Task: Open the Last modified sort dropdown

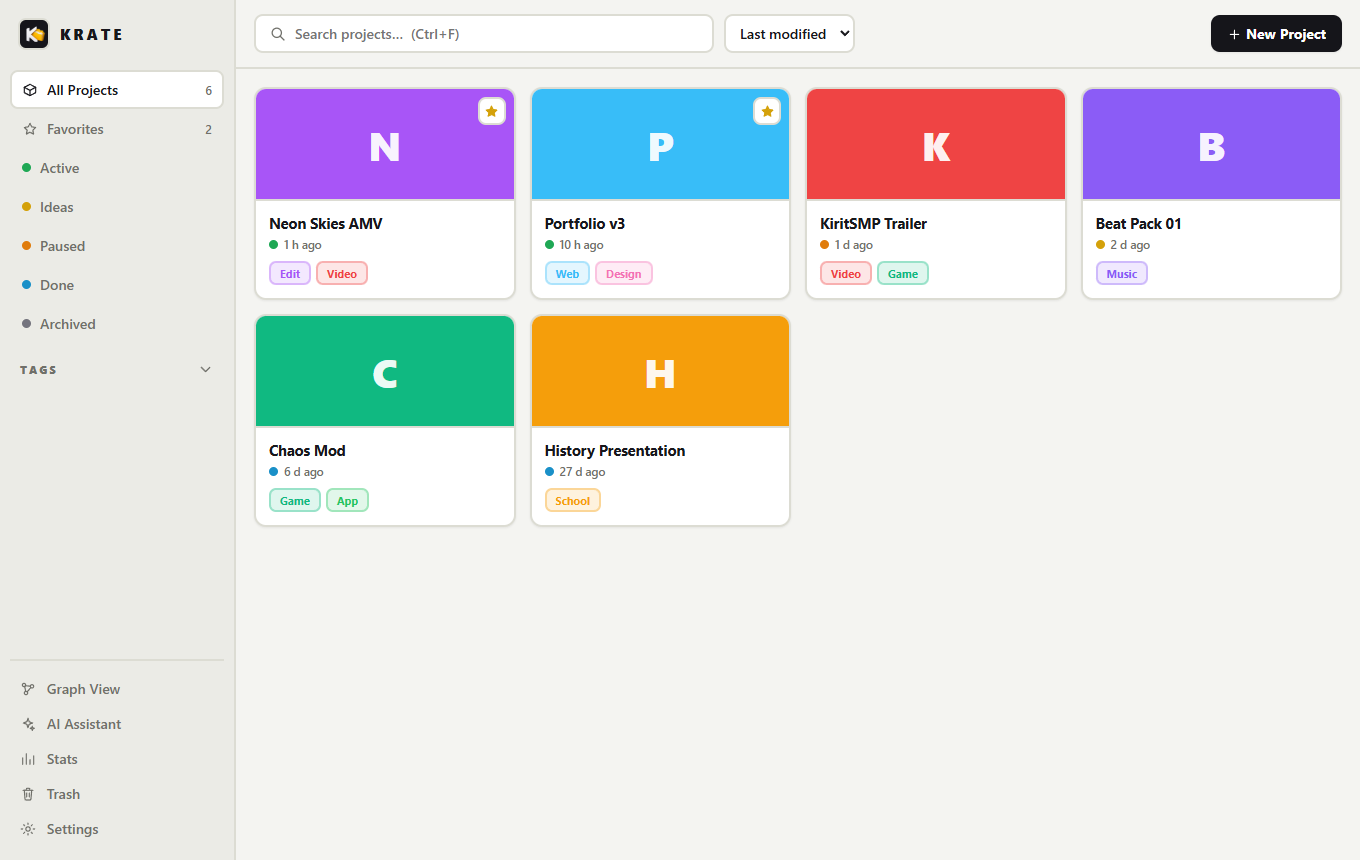Action: (789, 34)
